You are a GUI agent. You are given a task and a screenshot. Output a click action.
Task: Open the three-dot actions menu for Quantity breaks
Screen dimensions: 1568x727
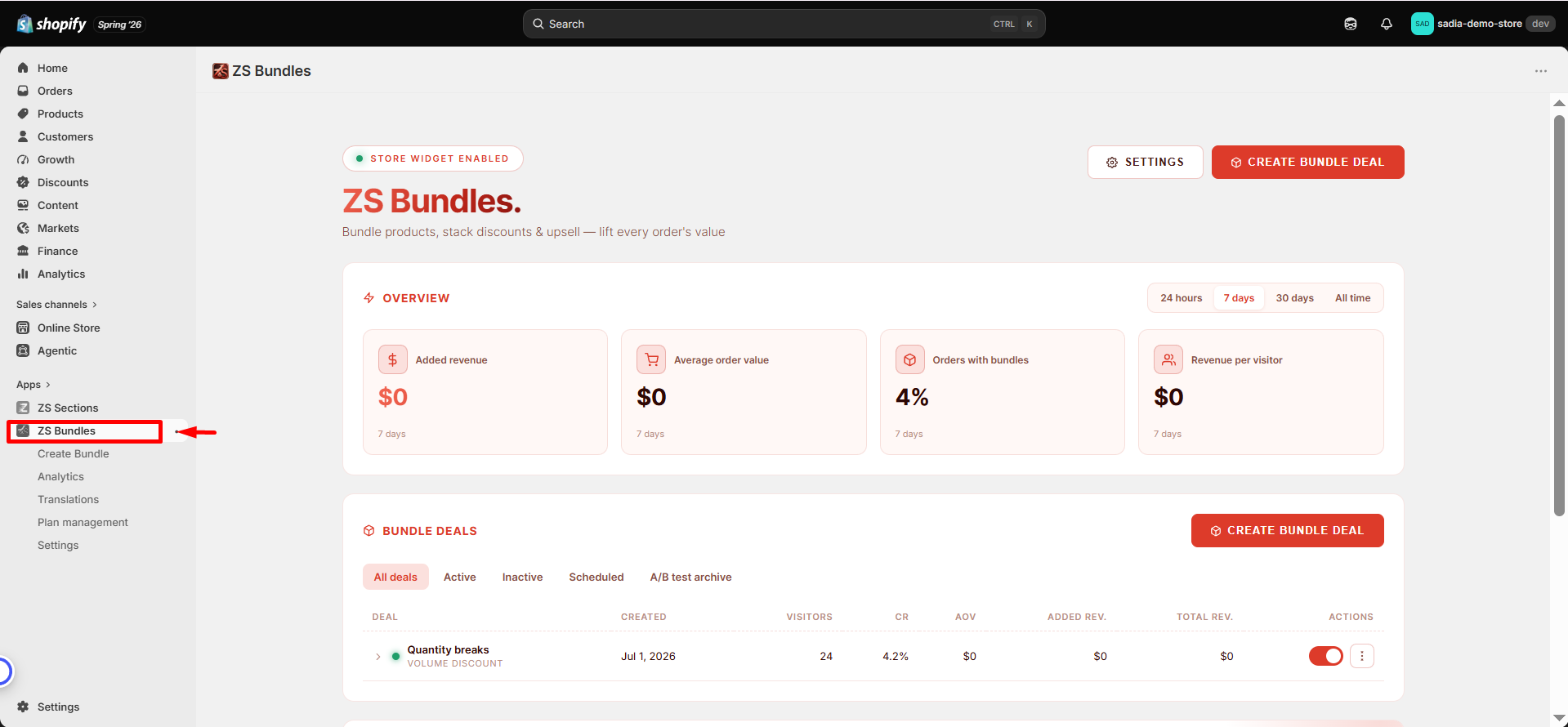1362,656
